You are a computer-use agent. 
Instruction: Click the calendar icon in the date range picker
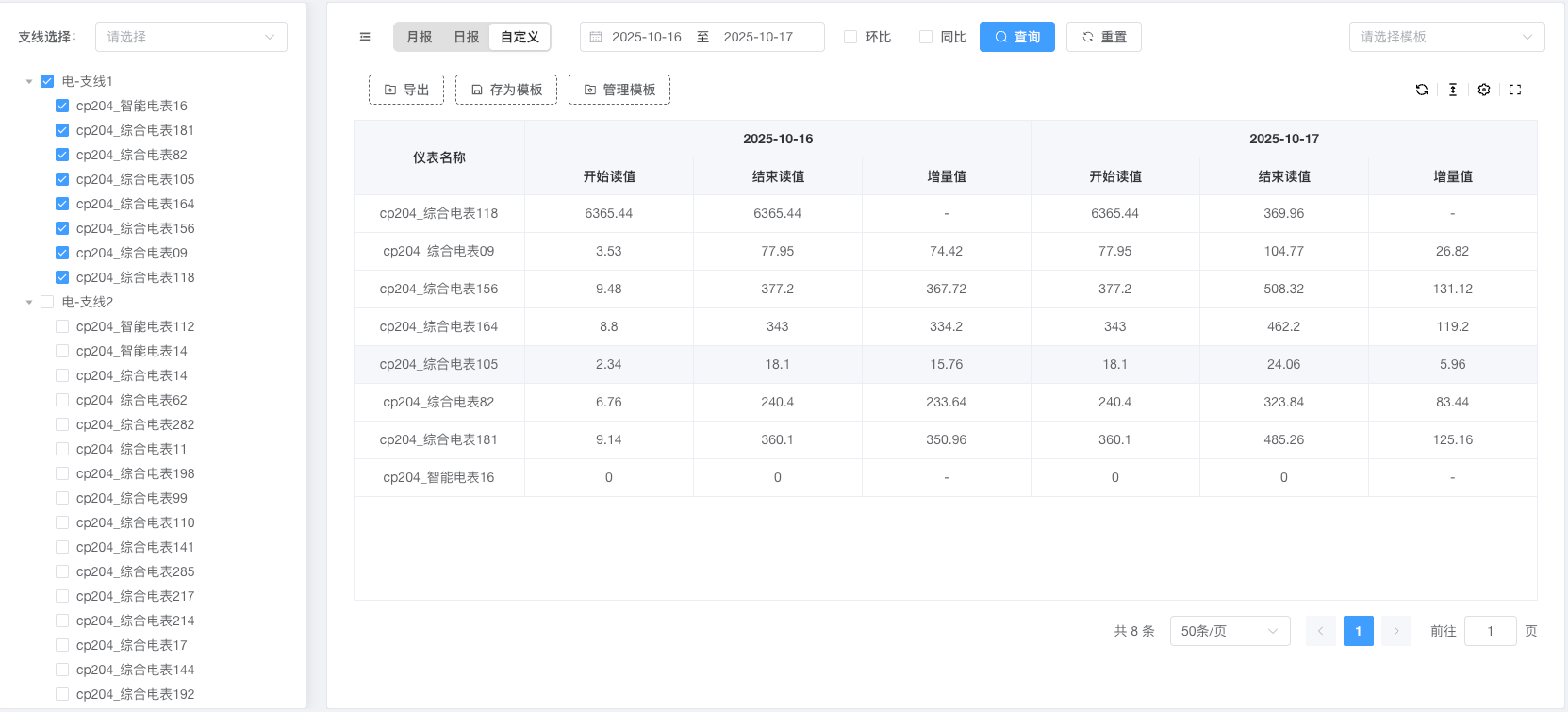[x=596, y=37]
